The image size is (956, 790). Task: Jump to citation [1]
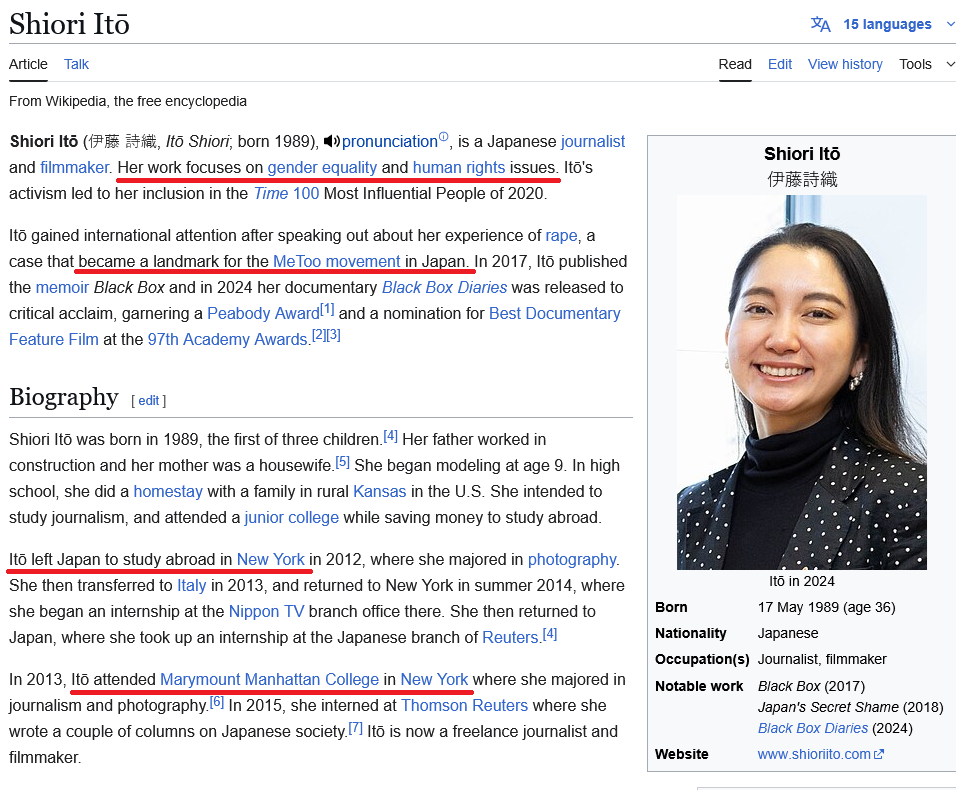(x=327, y=309)
